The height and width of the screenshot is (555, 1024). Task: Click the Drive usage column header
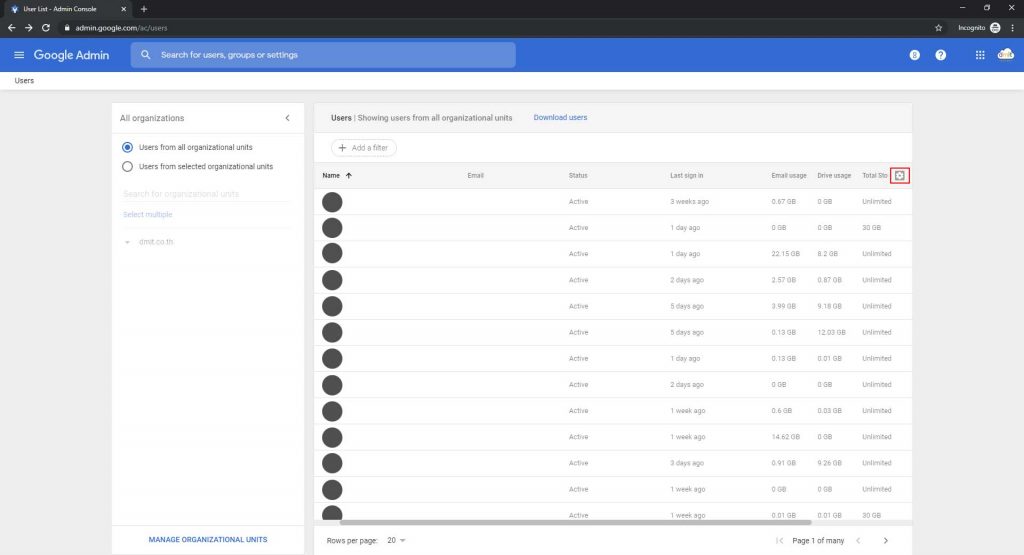point(834,175)
